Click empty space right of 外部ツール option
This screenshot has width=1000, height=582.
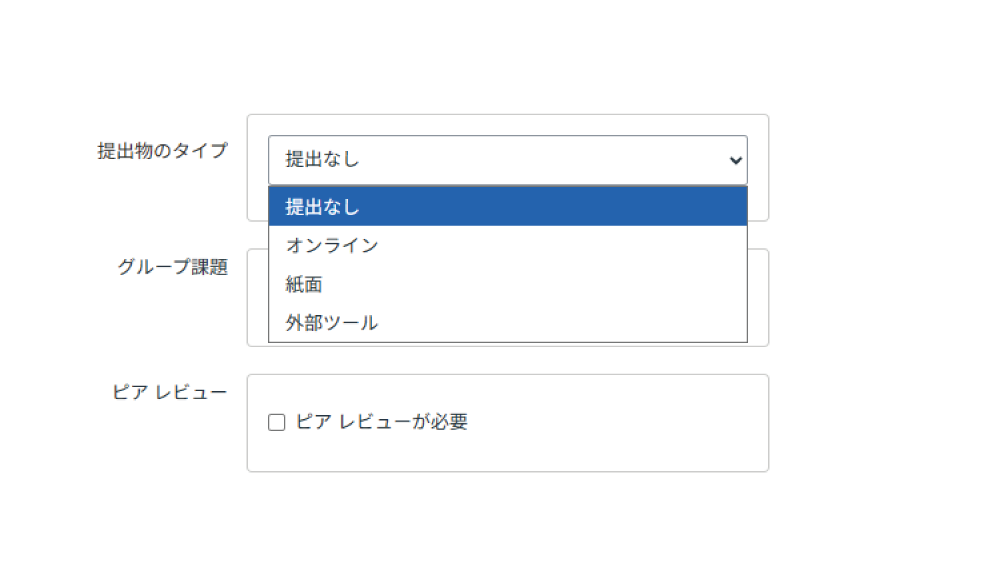pos(600,323)
